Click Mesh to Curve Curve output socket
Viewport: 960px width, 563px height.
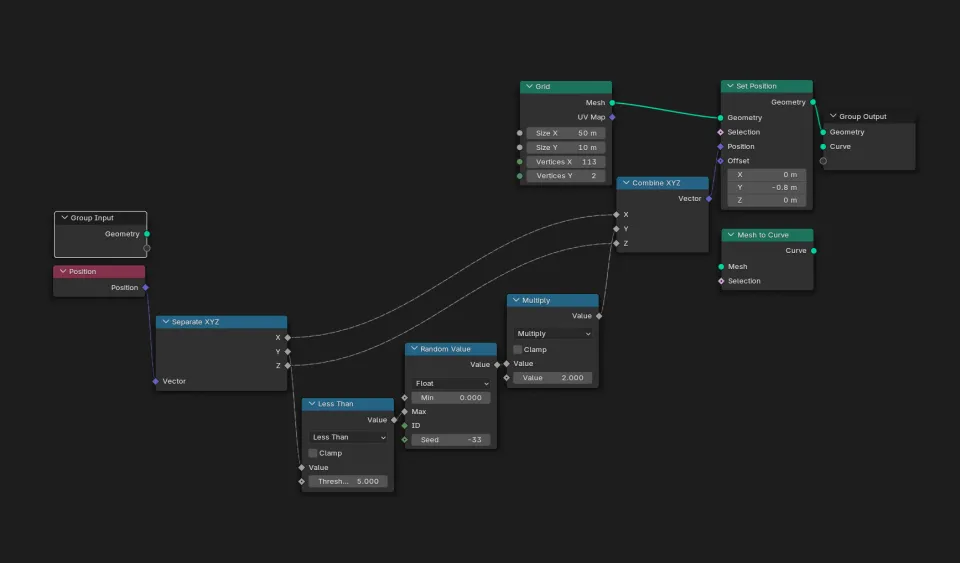(814, 250)
